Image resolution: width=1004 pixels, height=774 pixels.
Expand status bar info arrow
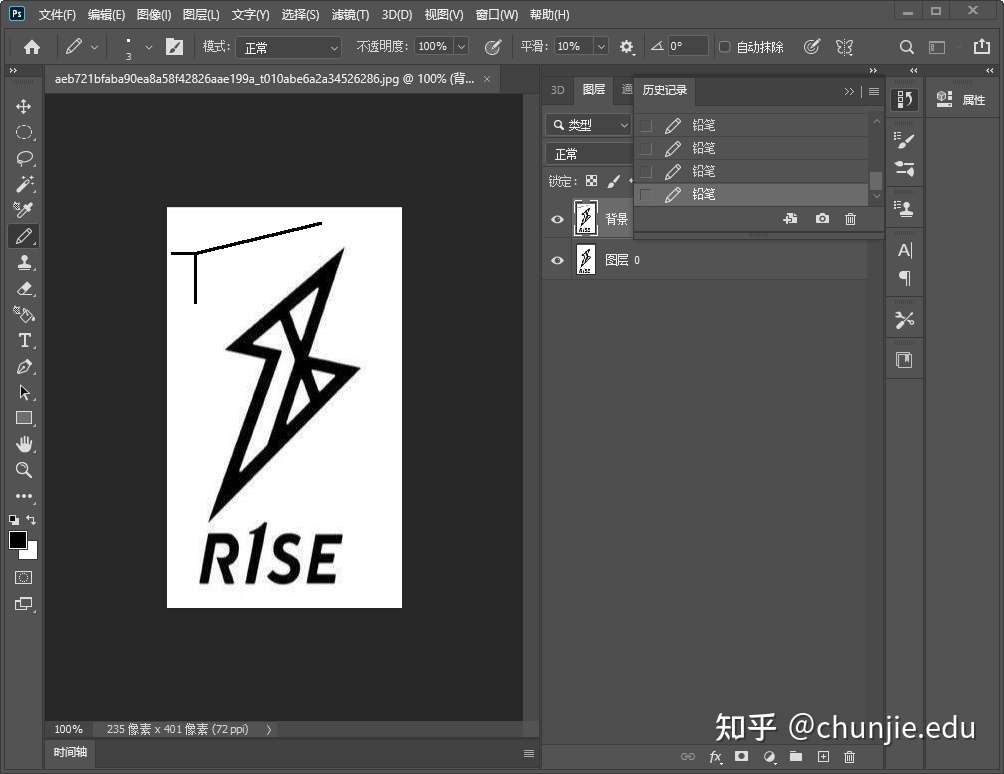point(268,729)
